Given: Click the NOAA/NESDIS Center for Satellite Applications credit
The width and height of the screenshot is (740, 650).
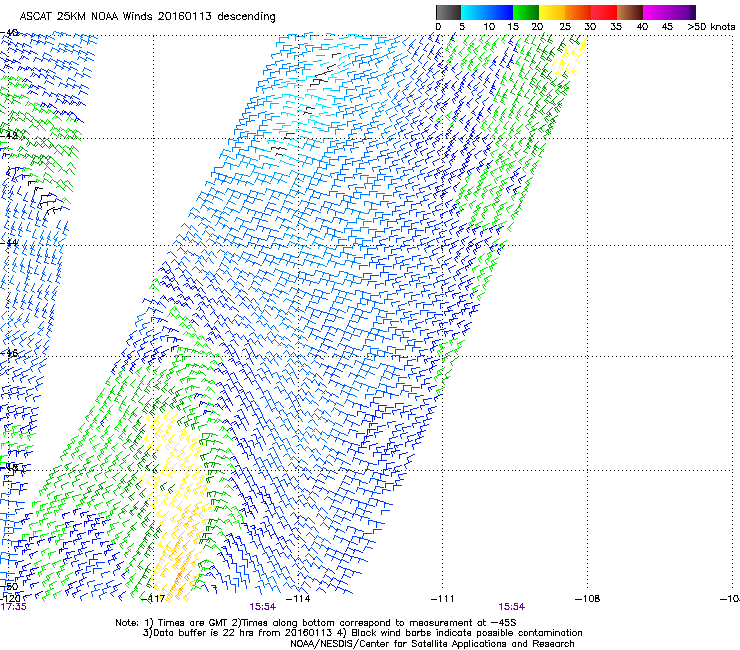Looking at the screenshot, I should coord(432,644).
